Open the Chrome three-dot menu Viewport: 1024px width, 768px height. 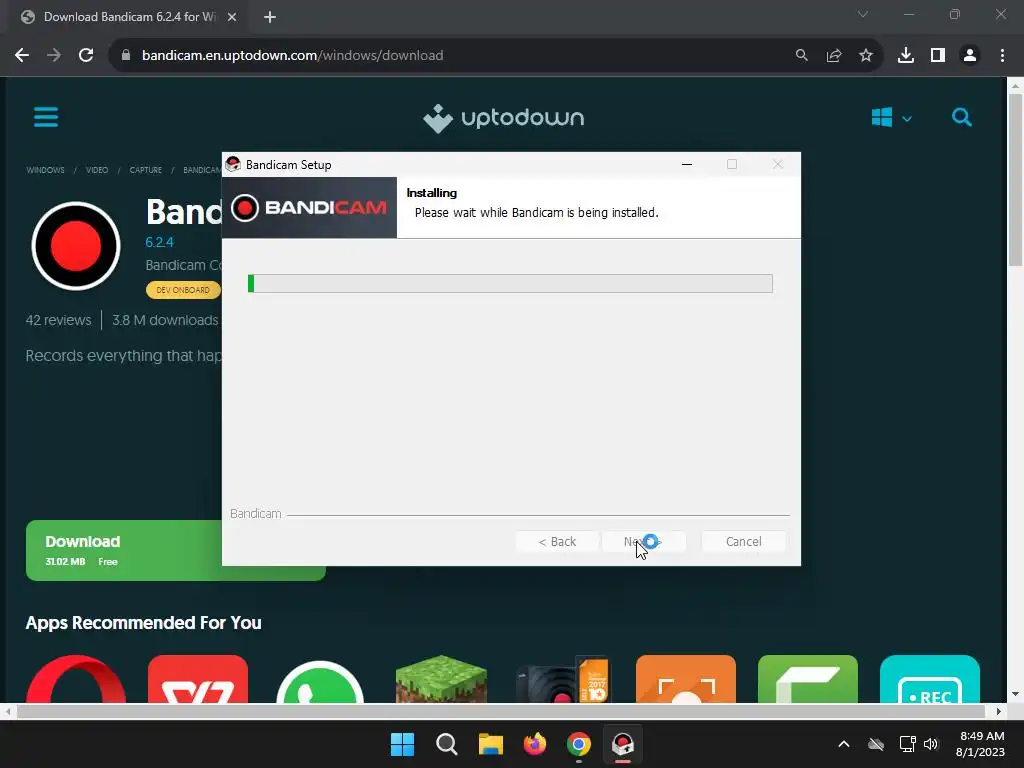point(1002,56)
